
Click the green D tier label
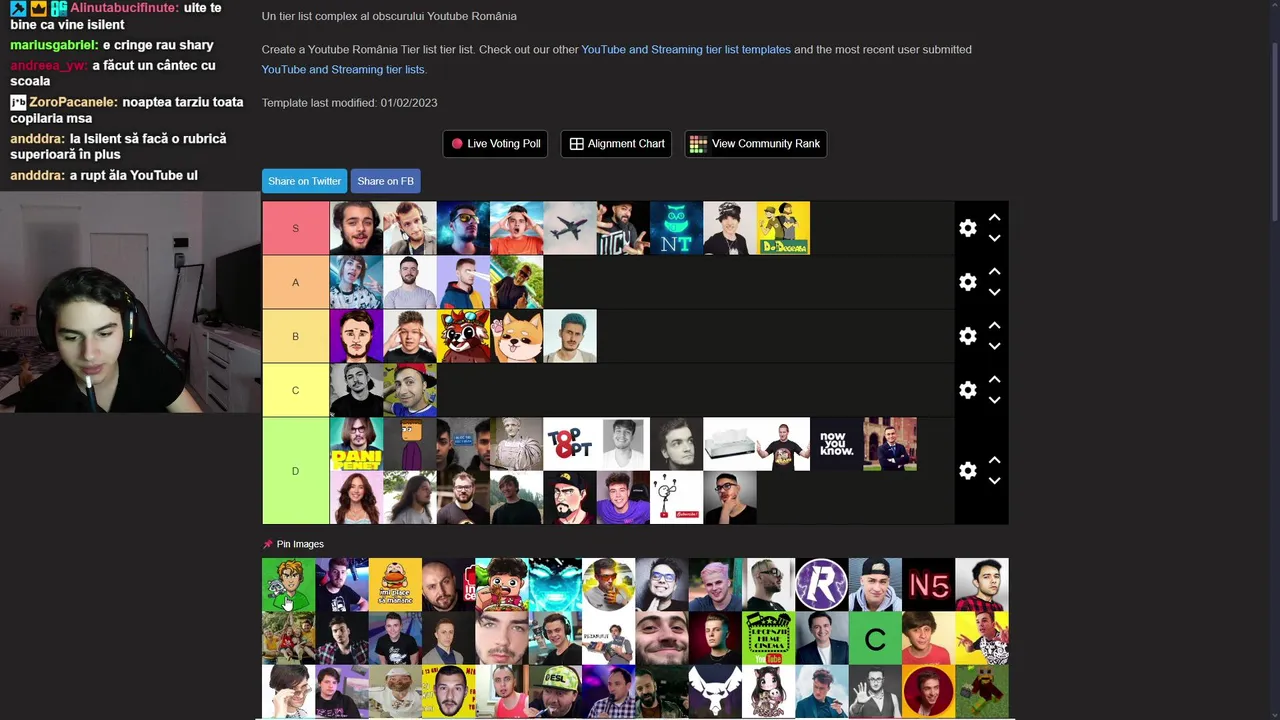click(295, 471)
